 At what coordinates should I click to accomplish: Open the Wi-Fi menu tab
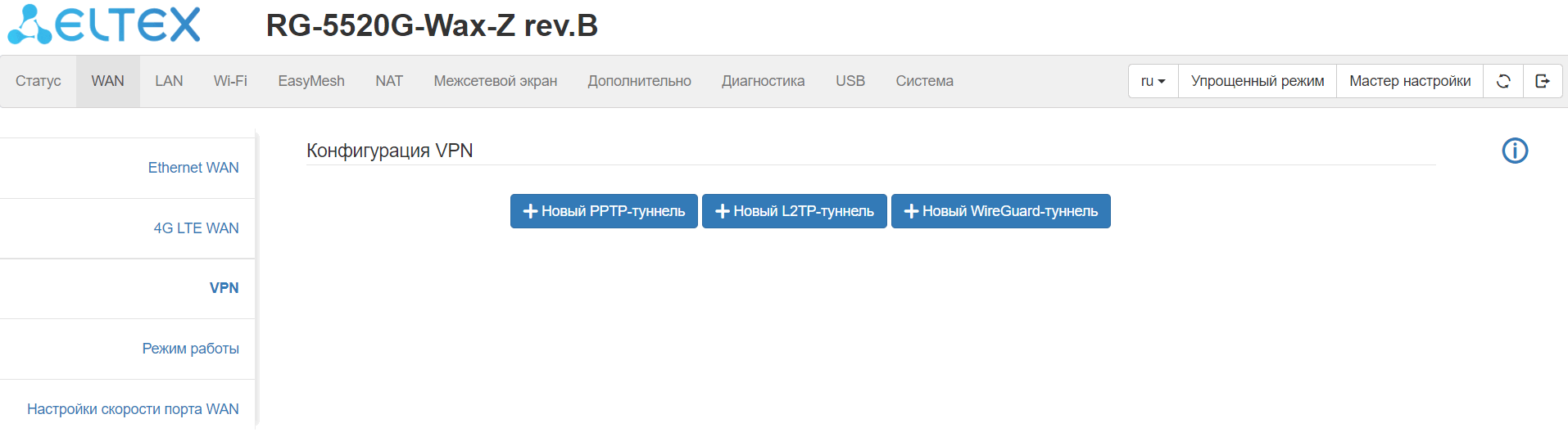pyautogui.click(x=230, y=81)
